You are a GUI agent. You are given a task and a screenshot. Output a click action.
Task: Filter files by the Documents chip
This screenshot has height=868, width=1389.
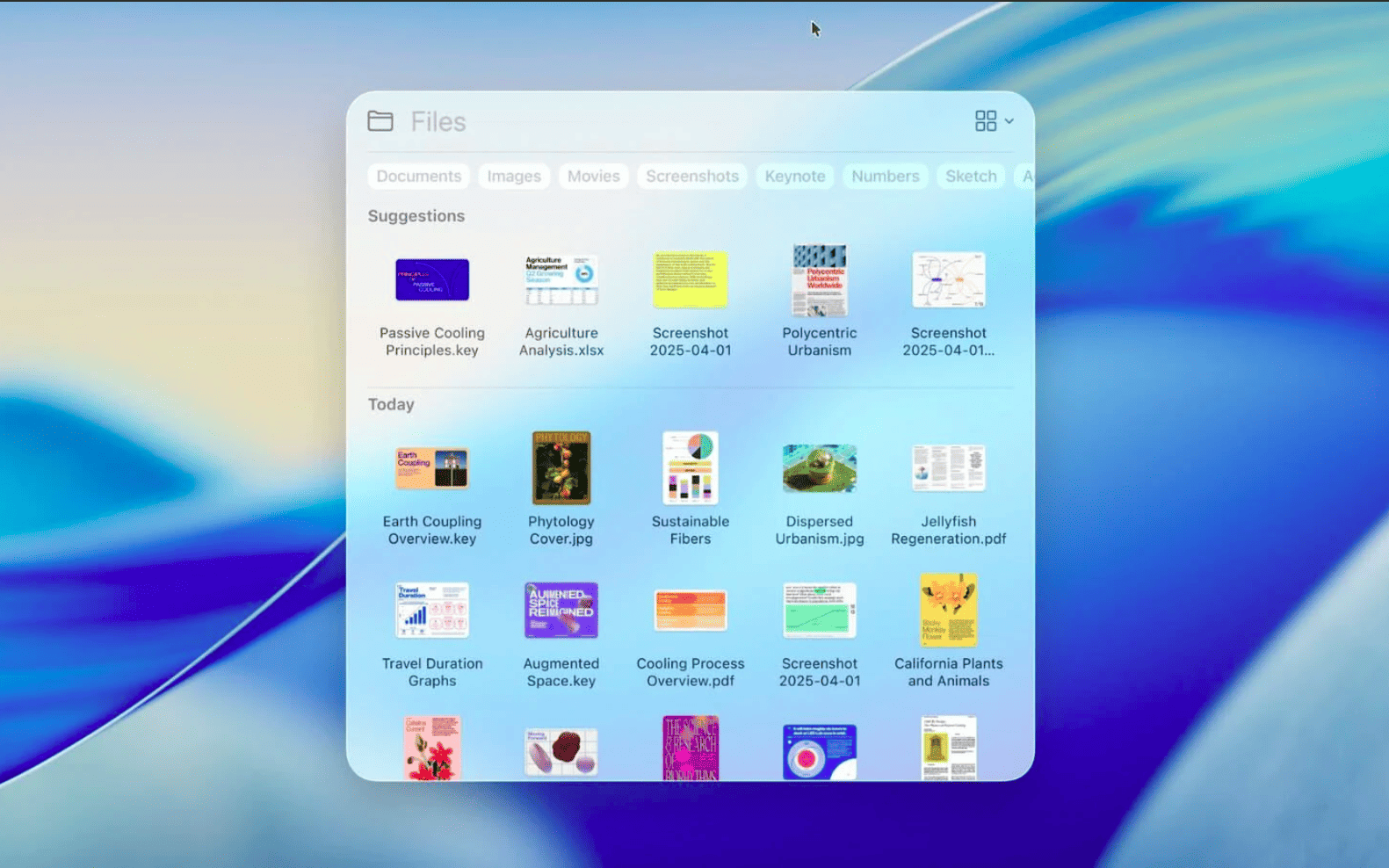click(419, 177)
